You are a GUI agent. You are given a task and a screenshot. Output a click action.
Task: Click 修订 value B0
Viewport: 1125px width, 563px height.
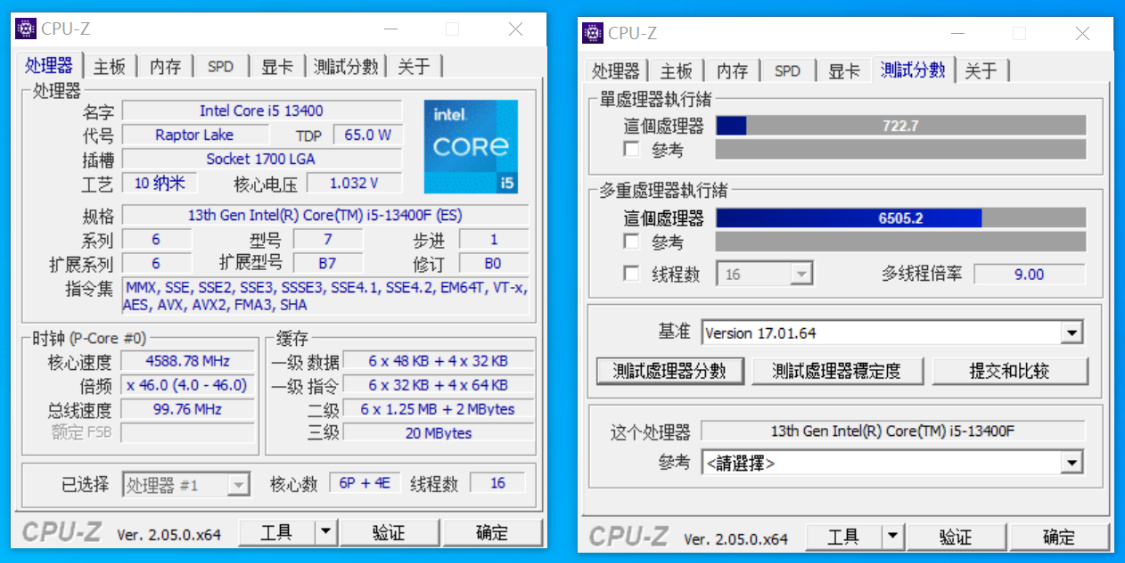coord(493,263)
